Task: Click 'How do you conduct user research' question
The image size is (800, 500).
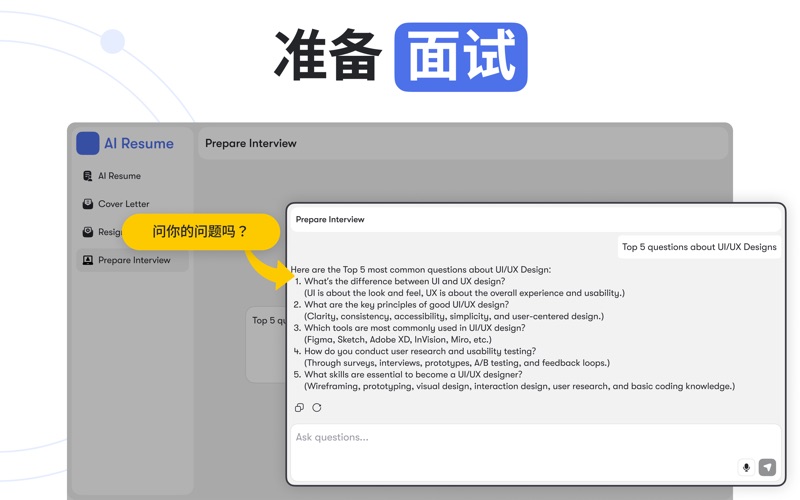Action: coord(420,351)
